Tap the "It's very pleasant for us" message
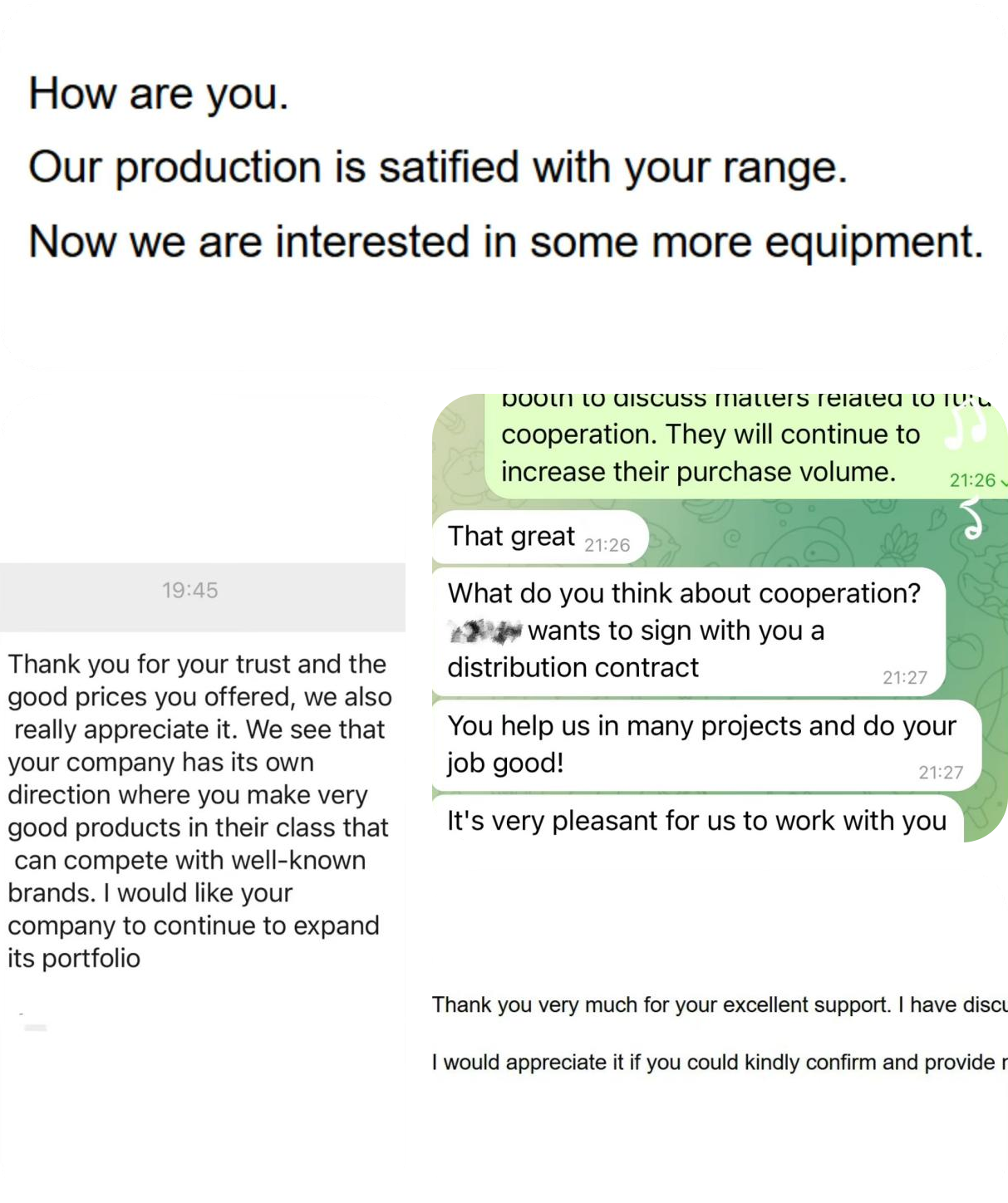This screenshot has width=1008, height=1203. point(696,821)
